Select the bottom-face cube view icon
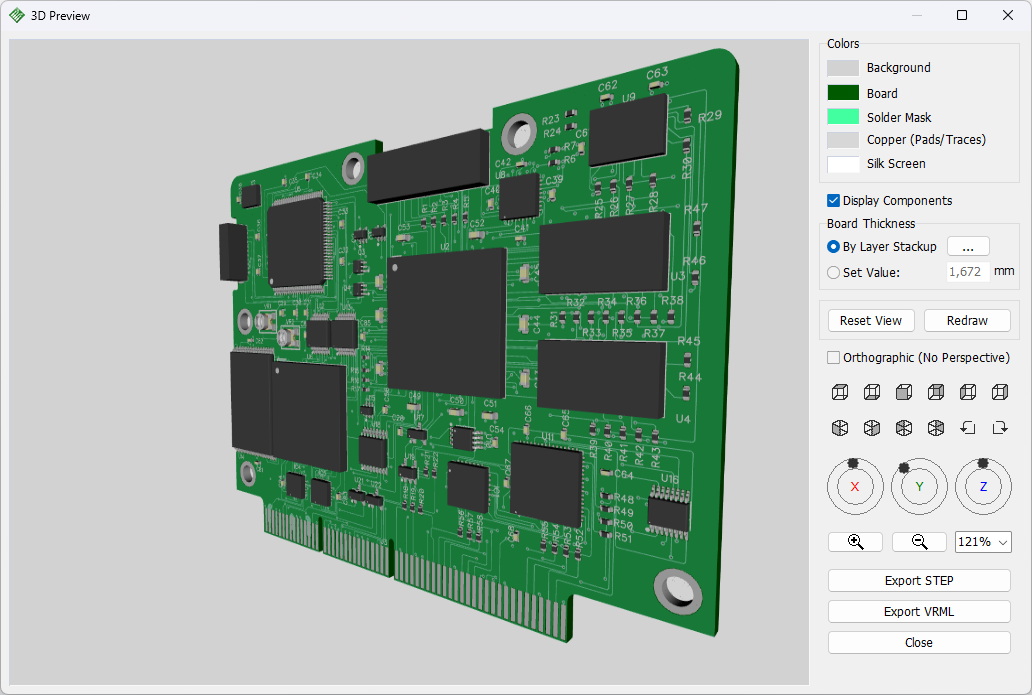This screenshot has width=1032, height=695. (872, 392)
